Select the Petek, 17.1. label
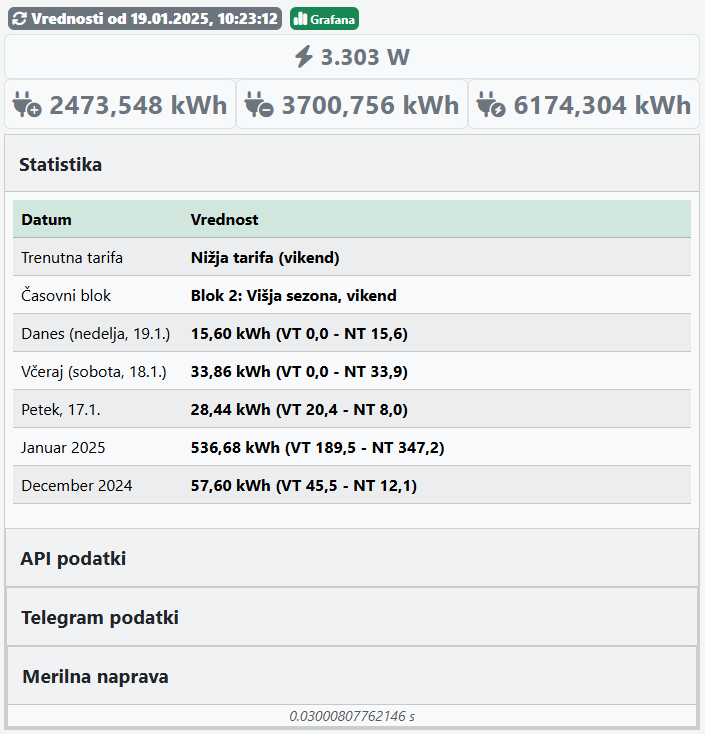 pos(61,410)
